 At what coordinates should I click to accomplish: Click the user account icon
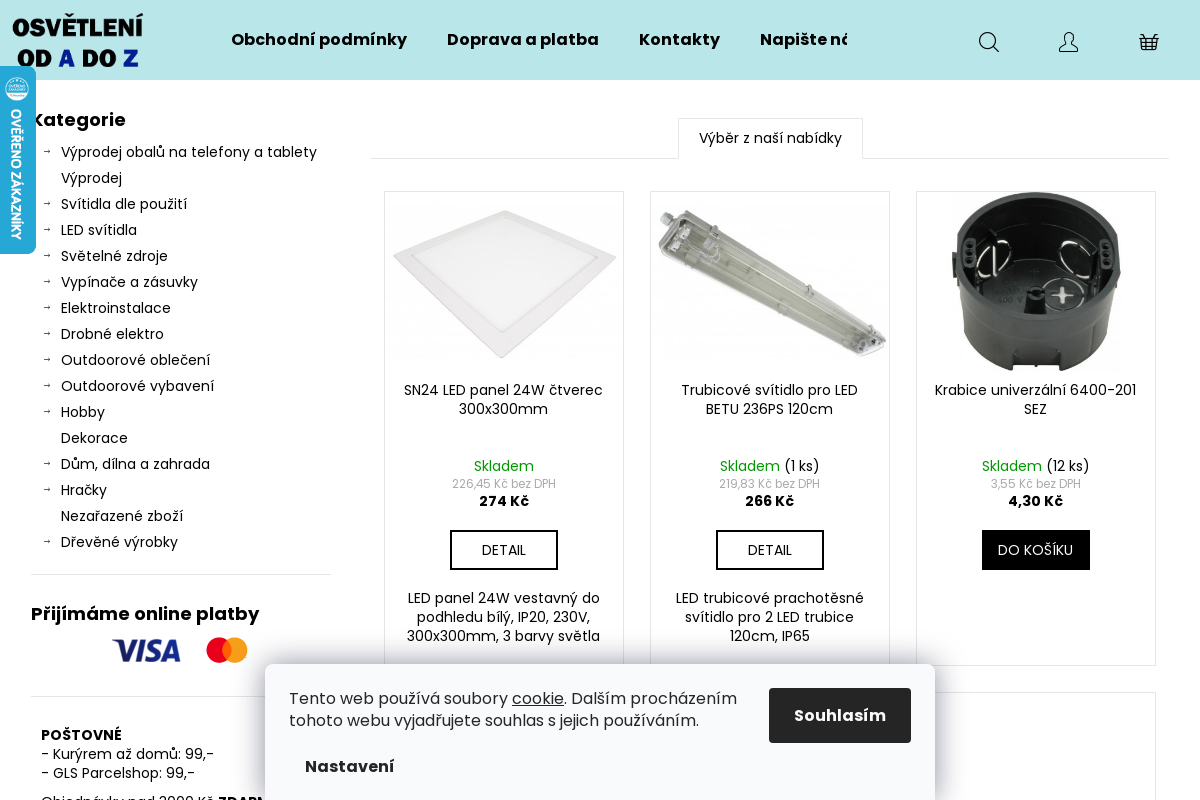[x=1068, y=42]
